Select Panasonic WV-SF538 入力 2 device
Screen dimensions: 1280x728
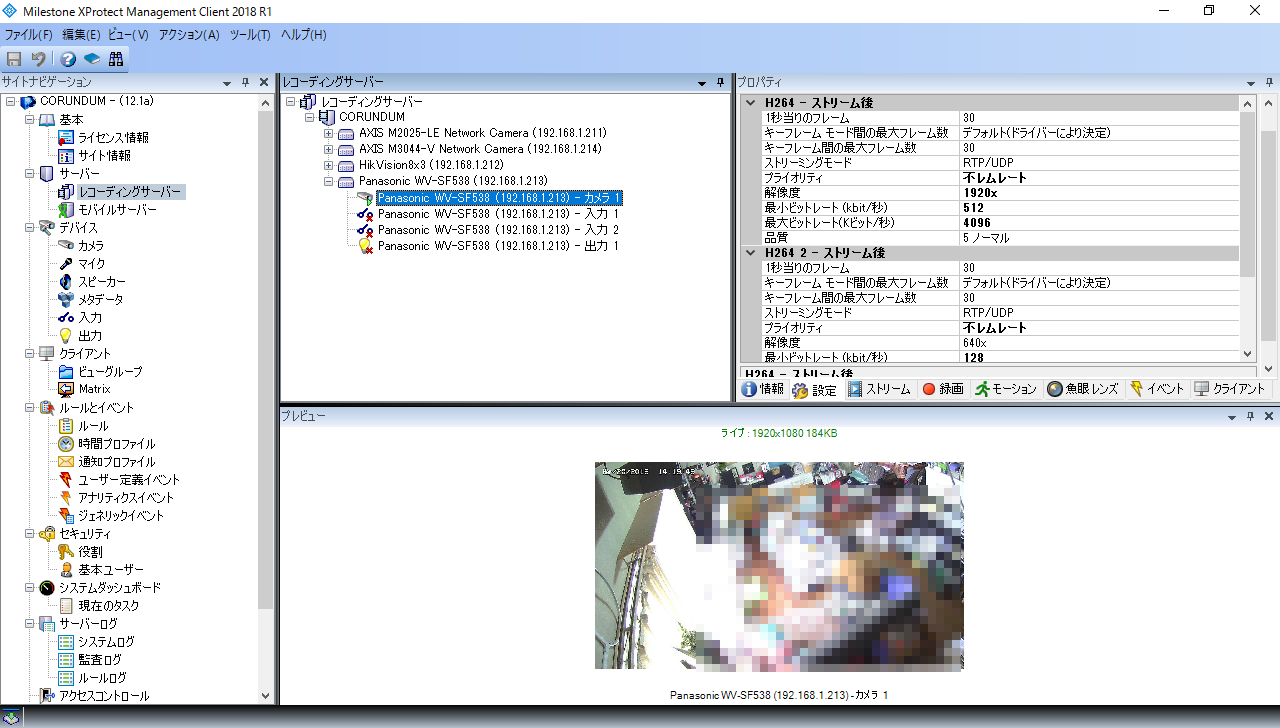[498, 230]
